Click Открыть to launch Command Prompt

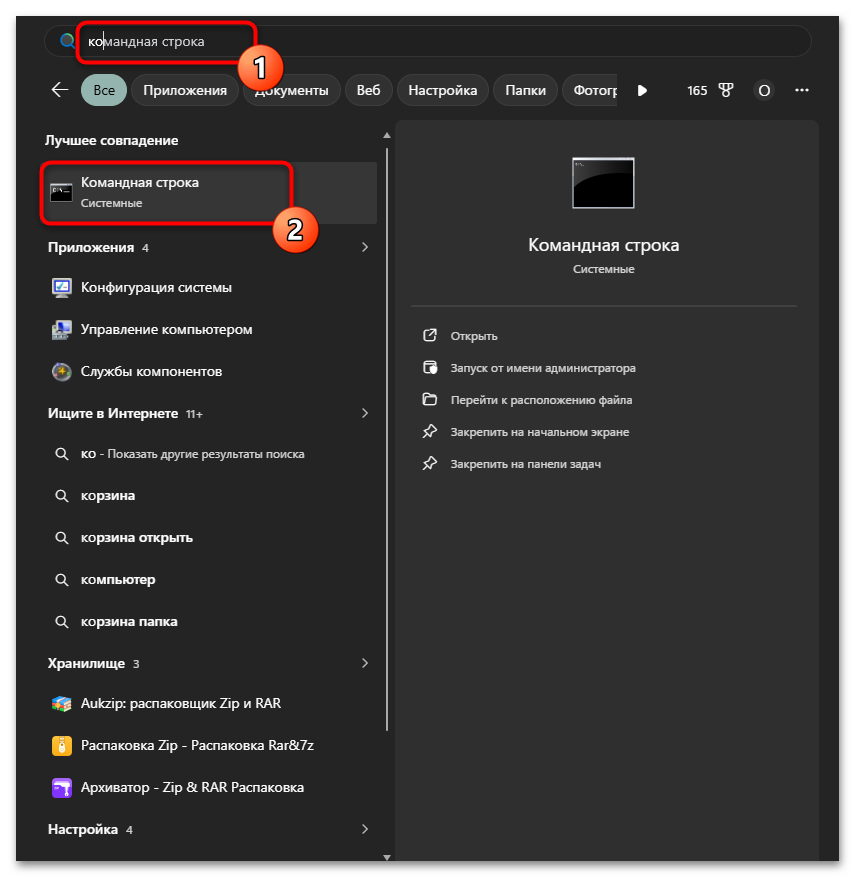point(474,336)
